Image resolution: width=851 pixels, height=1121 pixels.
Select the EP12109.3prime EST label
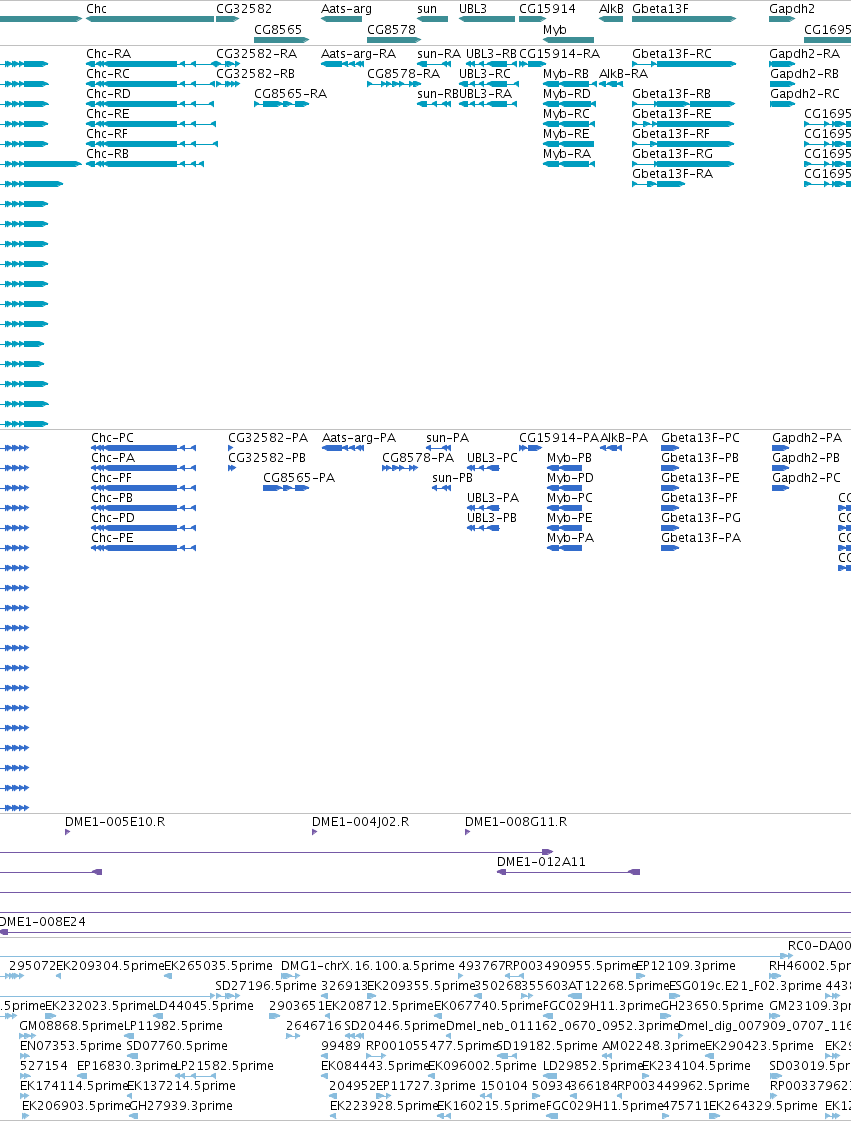(686, 966)
